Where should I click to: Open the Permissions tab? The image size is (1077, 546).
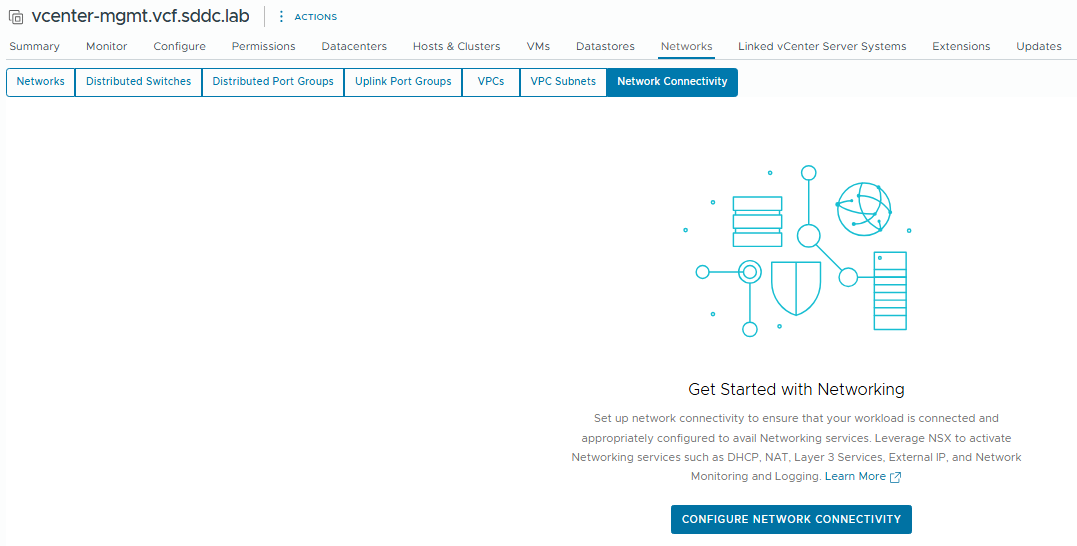point(263,46)
